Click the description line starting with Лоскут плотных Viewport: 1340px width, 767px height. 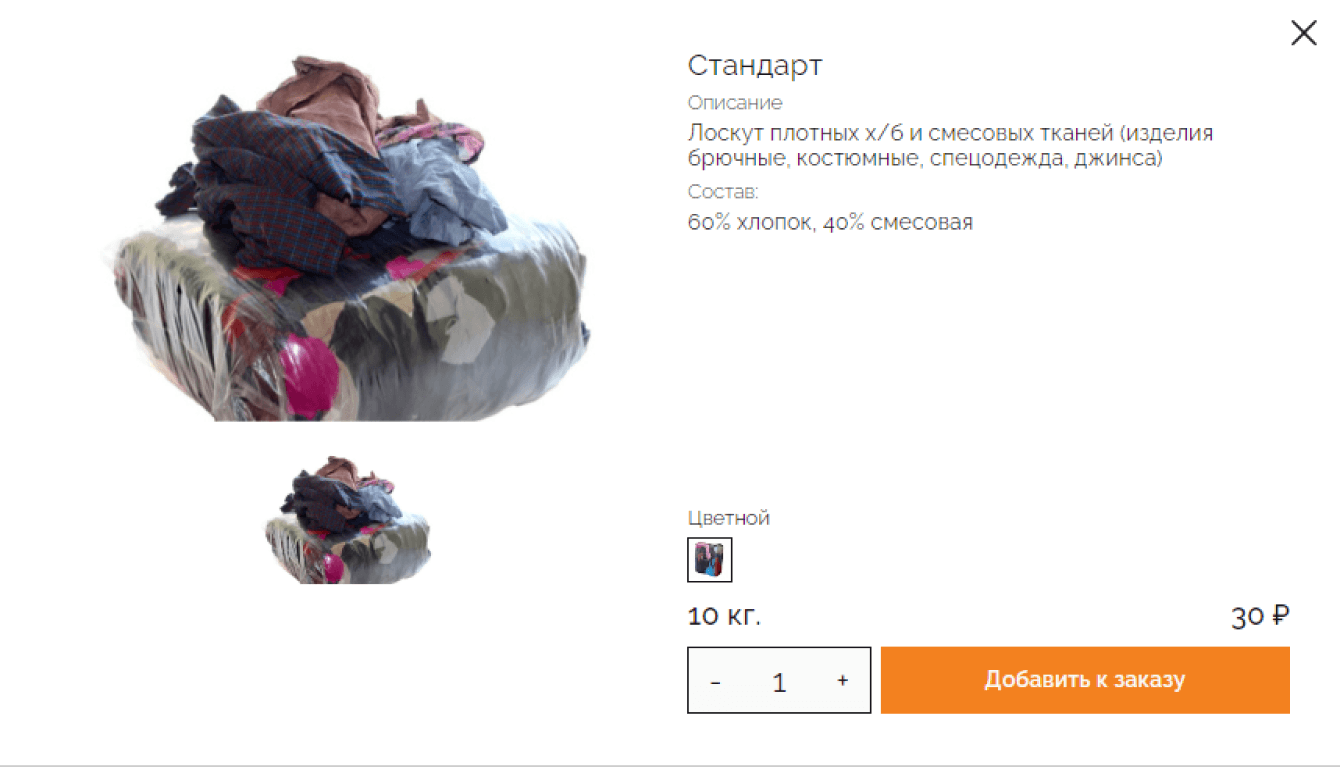pos(950,133)
